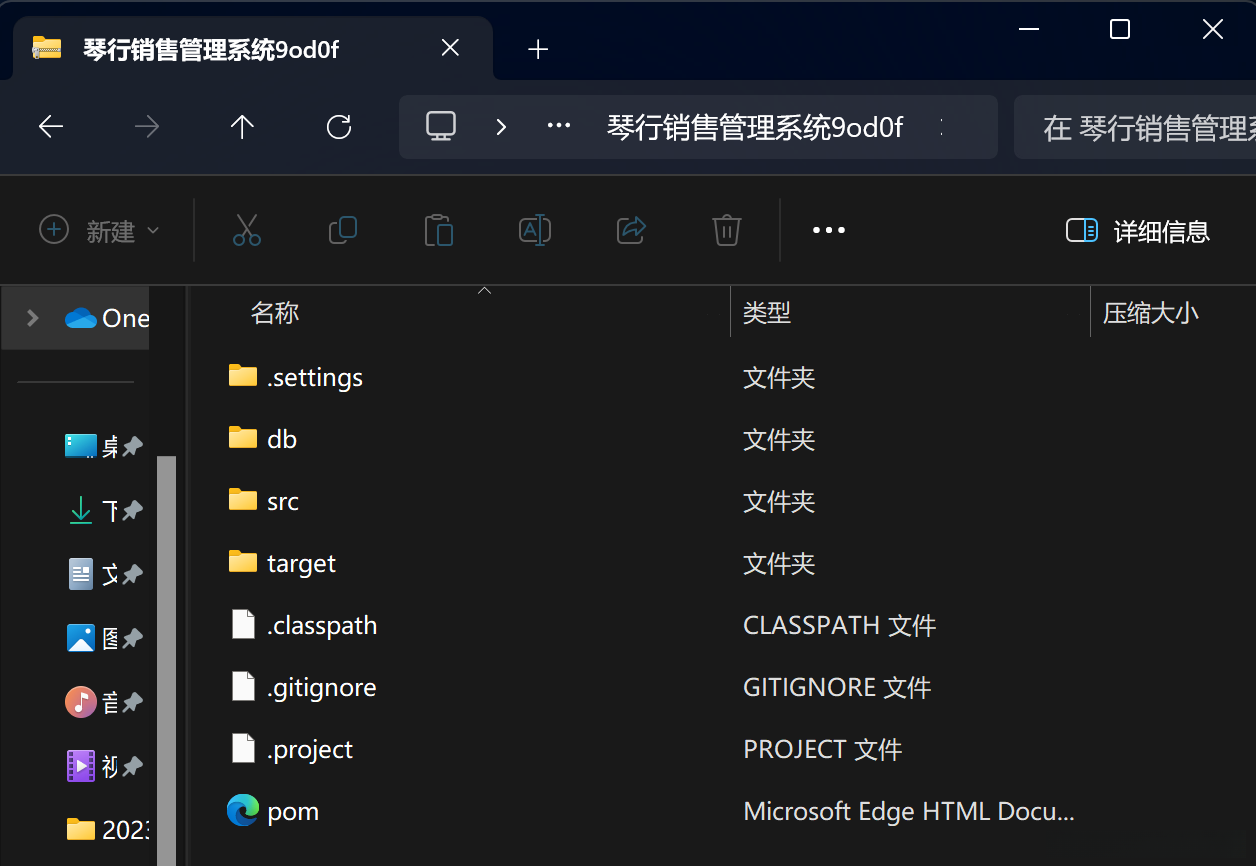The width and height of the screenshot is (1256, 866).
Task: Select the pom Edge HTML file
Action: tap(293, 811)
